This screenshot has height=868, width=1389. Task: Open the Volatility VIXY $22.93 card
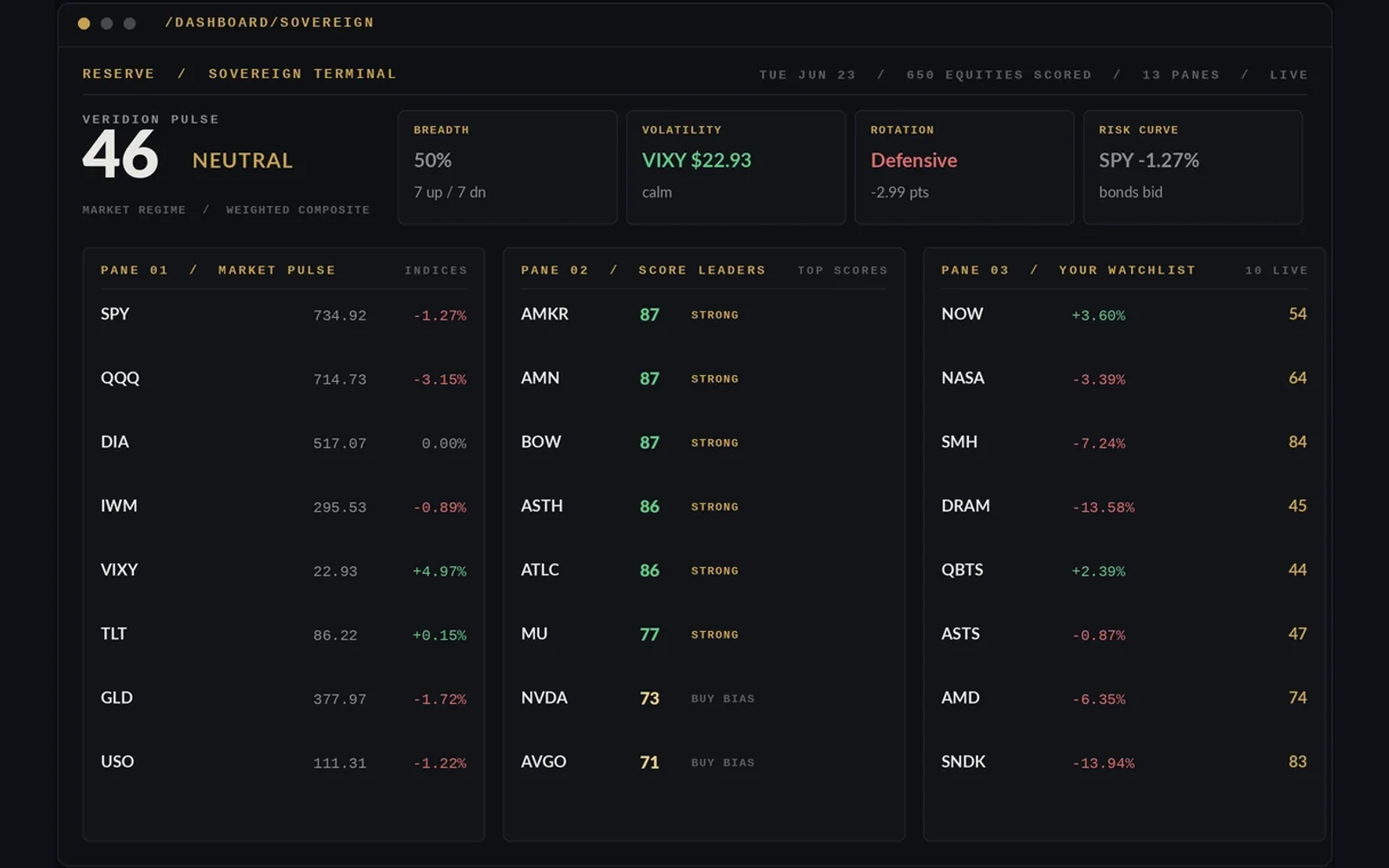point(735,168)
